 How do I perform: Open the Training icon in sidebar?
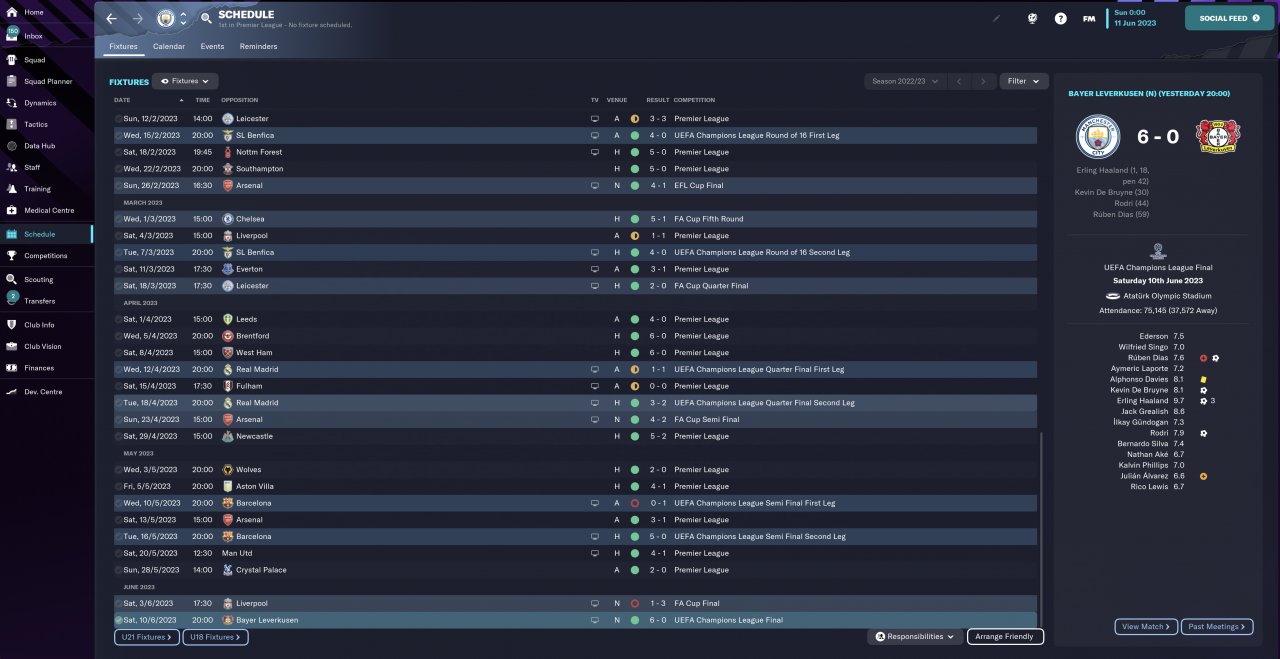point(12,189)
